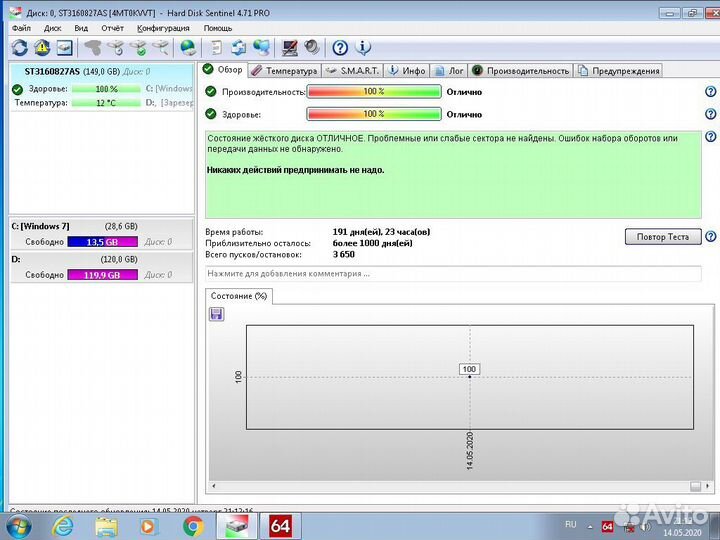Image resolution: width=720 pixels, height=540 pixels.
Task: Open the Помощь menu
Action: (x=218, y=28)
